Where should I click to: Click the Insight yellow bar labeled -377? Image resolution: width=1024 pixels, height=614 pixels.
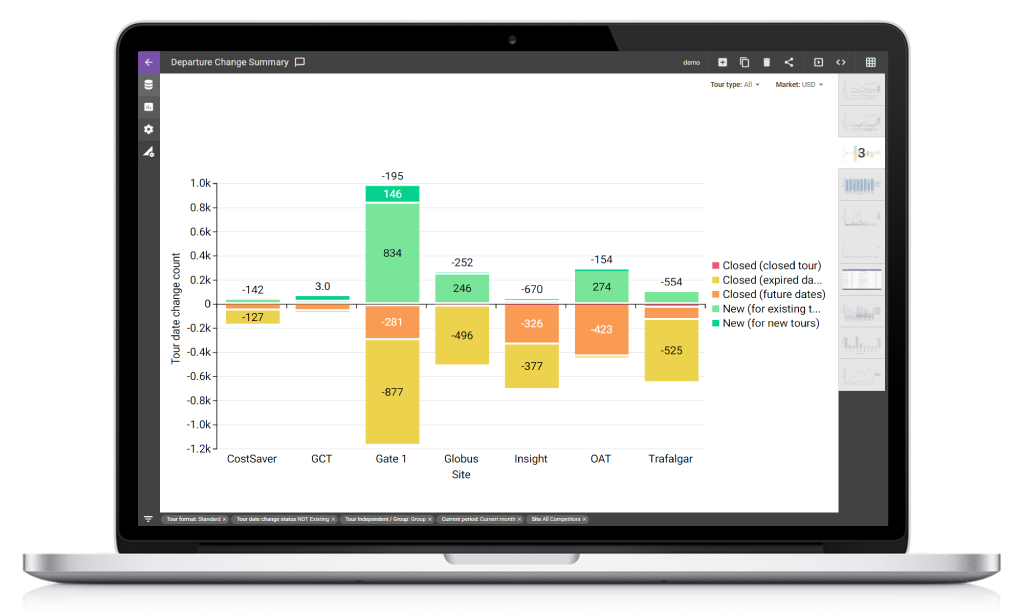click(x=532, y=366)
